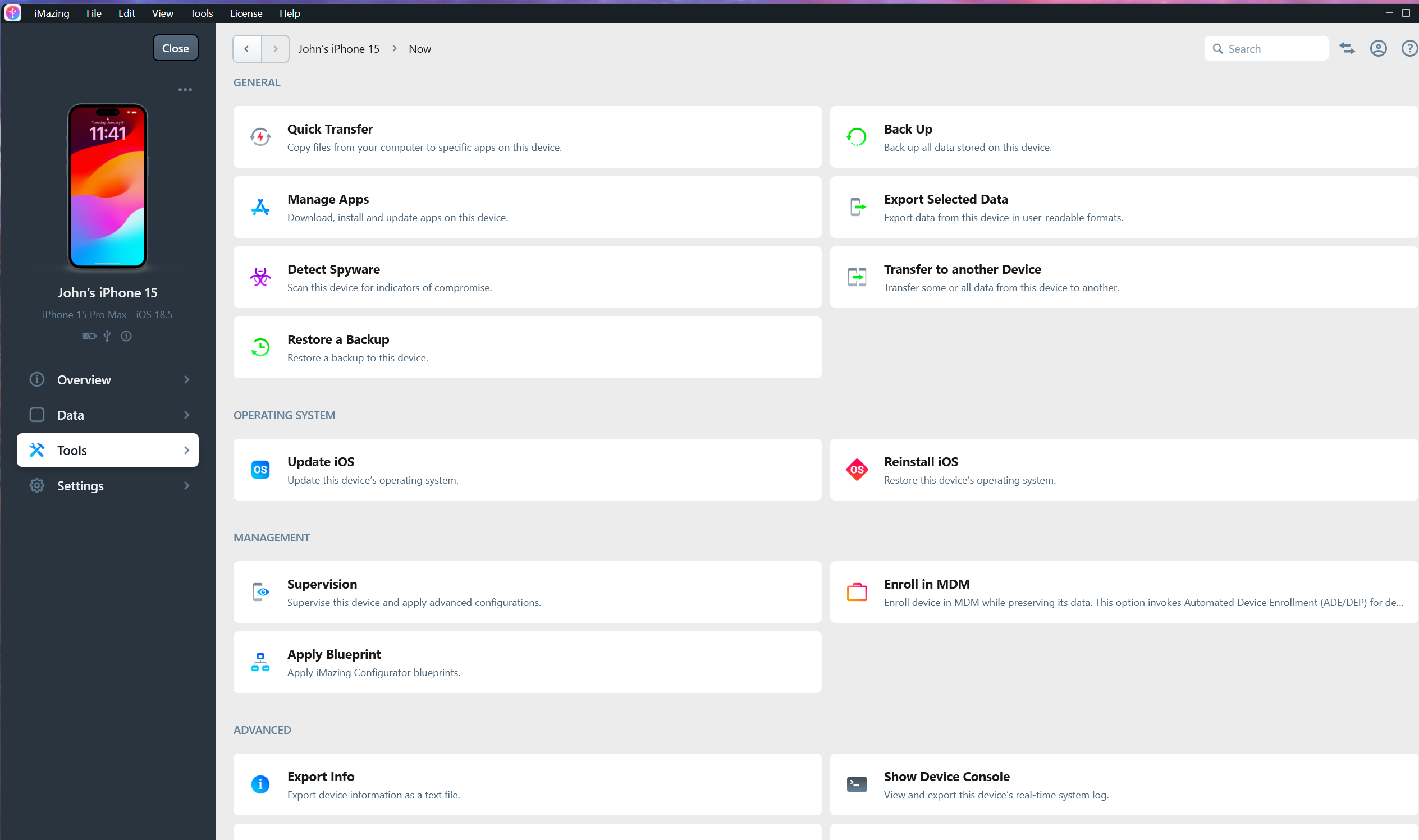Open the License menu
1419x840 pixels.
[x=246, y=13]
